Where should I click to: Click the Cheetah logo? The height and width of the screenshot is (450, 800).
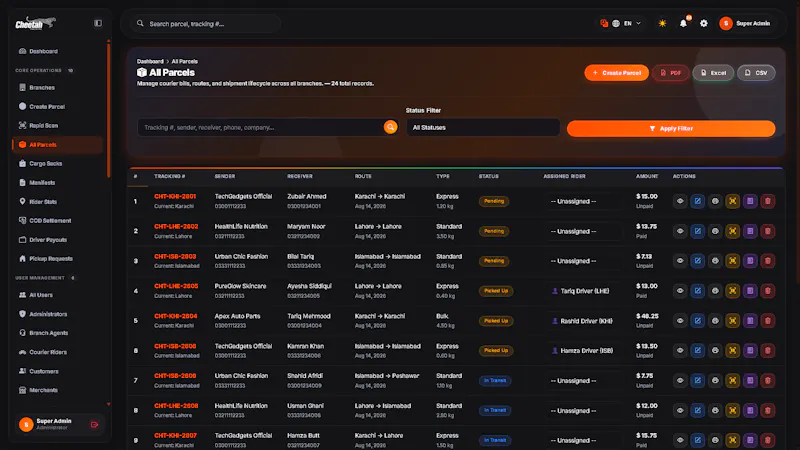[35, 23]
